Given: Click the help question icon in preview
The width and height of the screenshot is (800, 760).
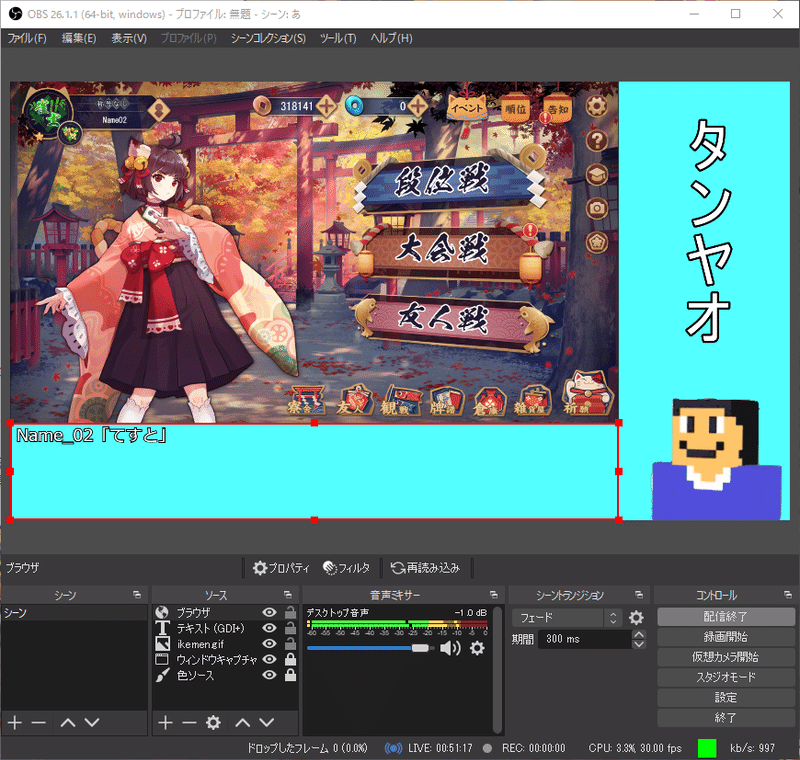Looking at the screenshot, I should 596,141.
